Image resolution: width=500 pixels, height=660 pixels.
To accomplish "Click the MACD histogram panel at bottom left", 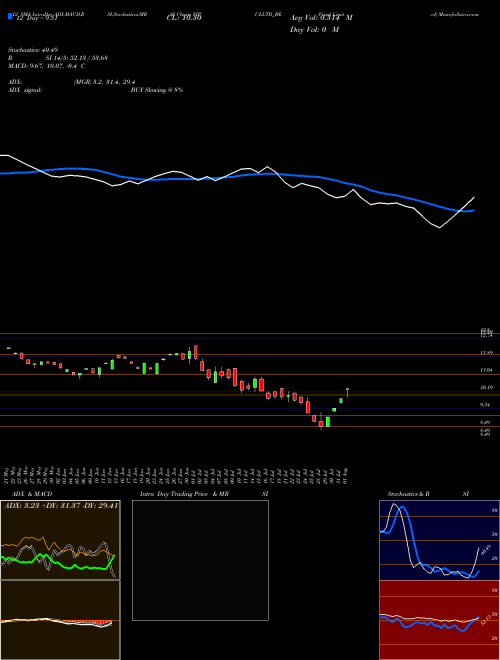I will (60, 620).
